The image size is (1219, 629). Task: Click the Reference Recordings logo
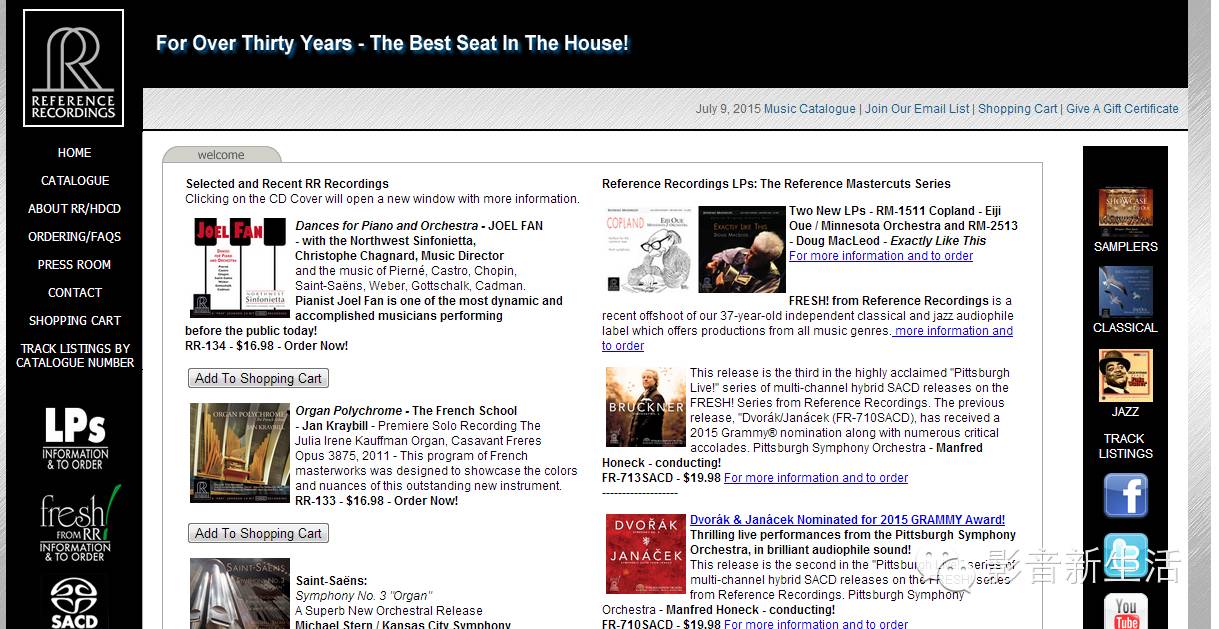(73, 68)
